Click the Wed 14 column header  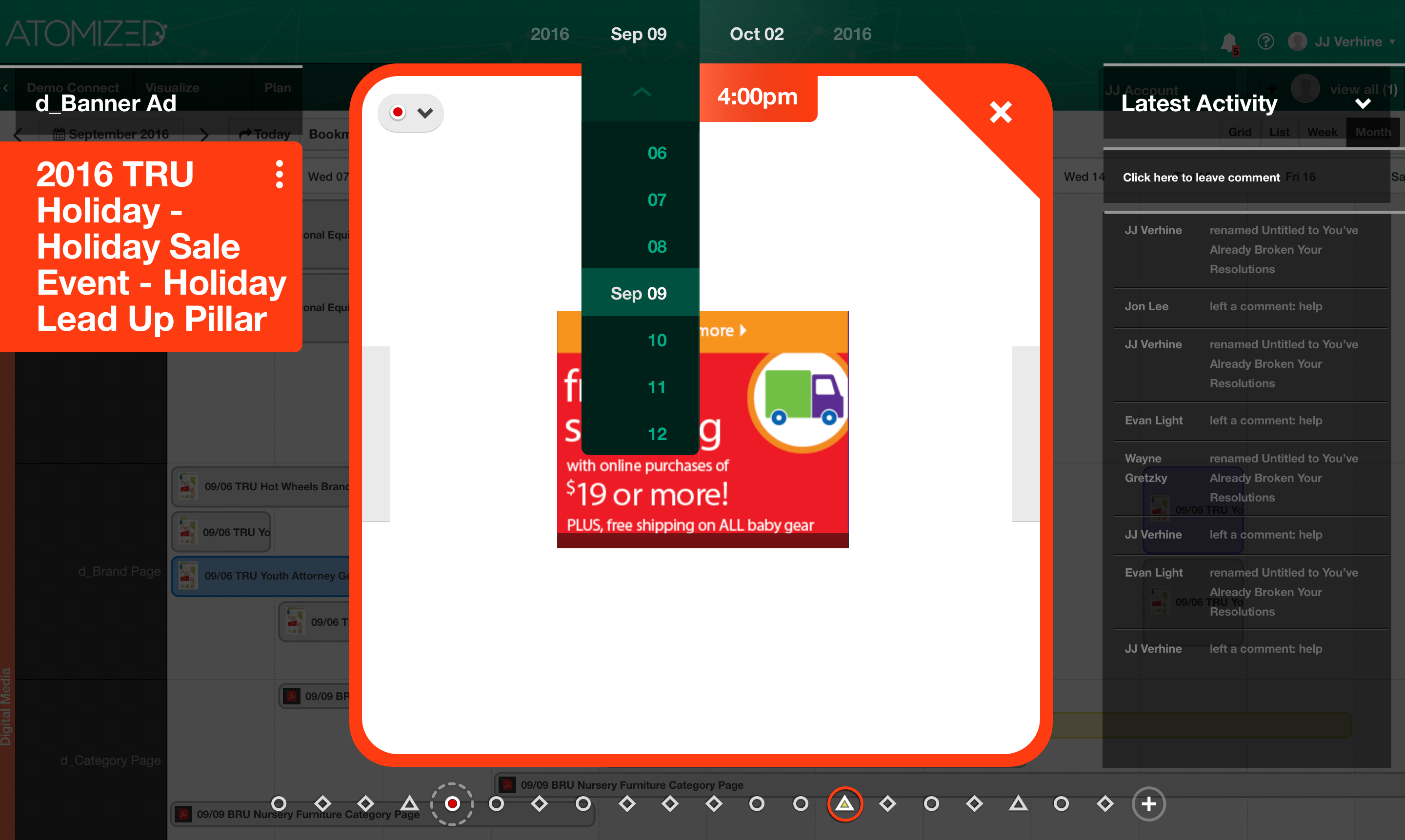click(1084, 177)
